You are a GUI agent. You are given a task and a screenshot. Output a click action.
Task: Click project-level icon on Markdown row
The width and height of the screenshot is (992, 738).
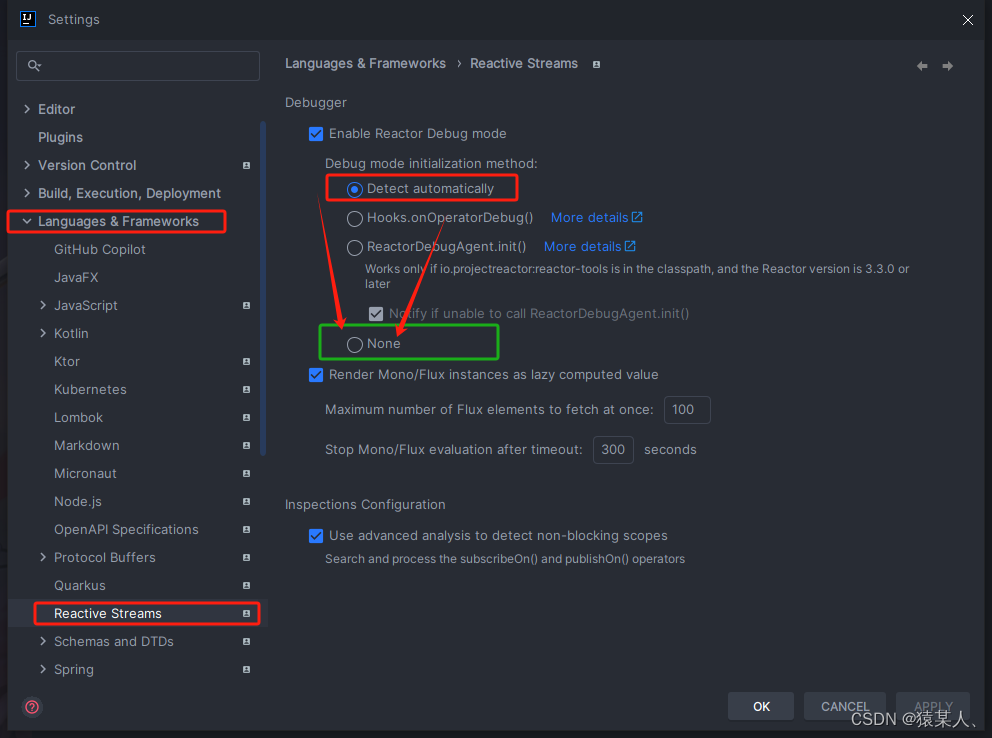coord(246,445)
